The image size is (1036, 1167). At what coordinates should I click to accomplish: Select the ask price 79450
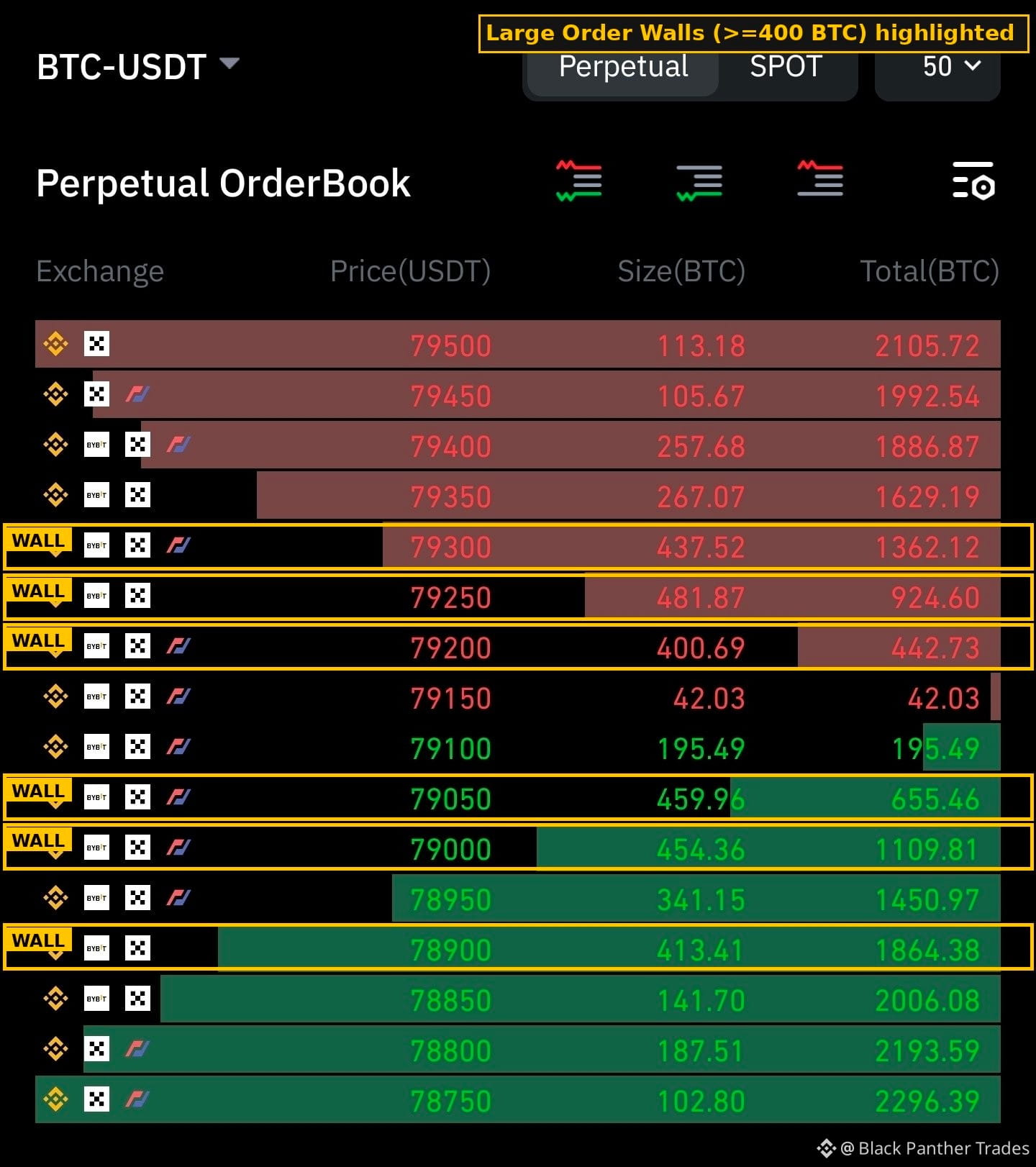451,396
